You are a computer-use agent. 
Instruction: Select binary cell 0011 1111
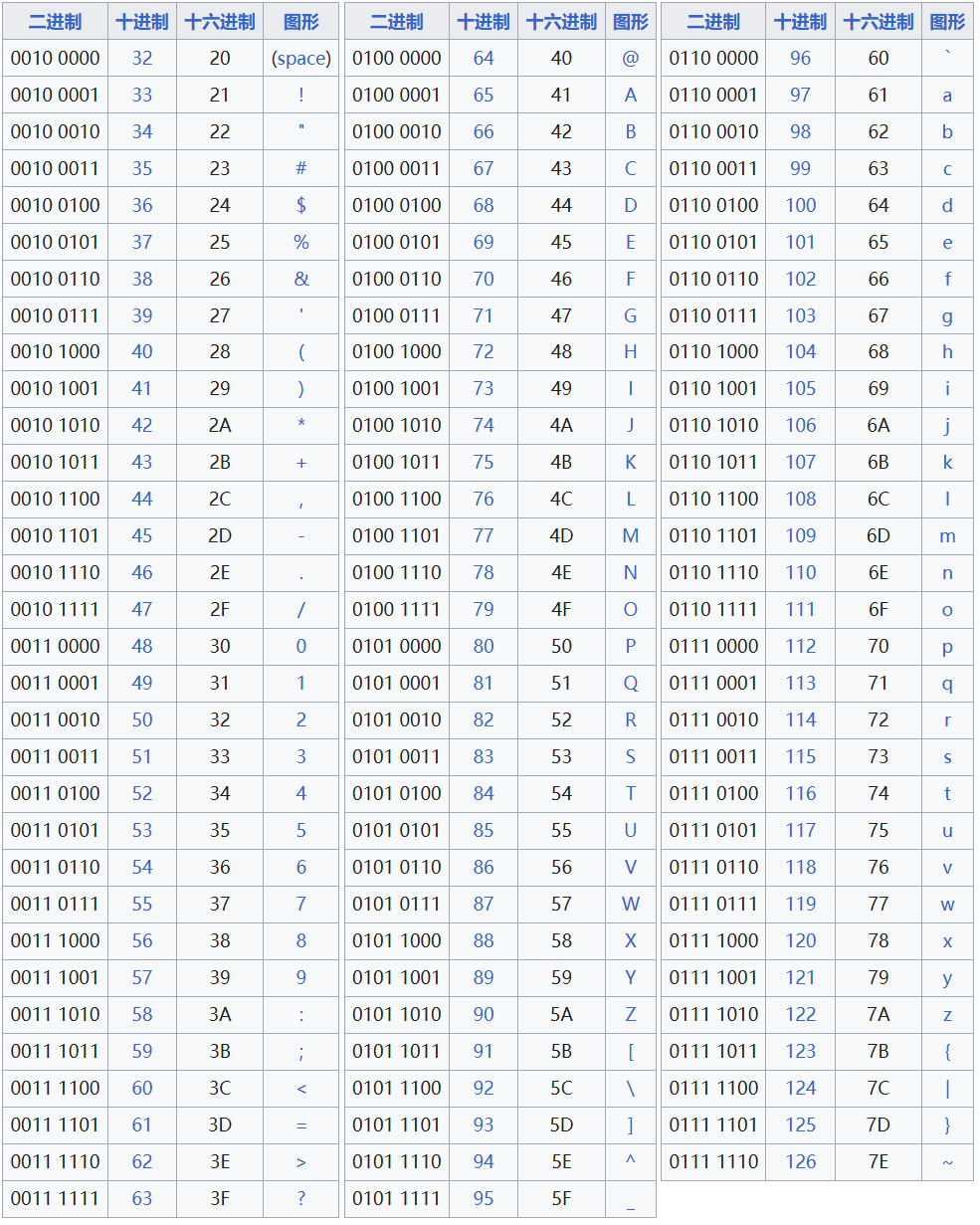[x=56, y=1198]
